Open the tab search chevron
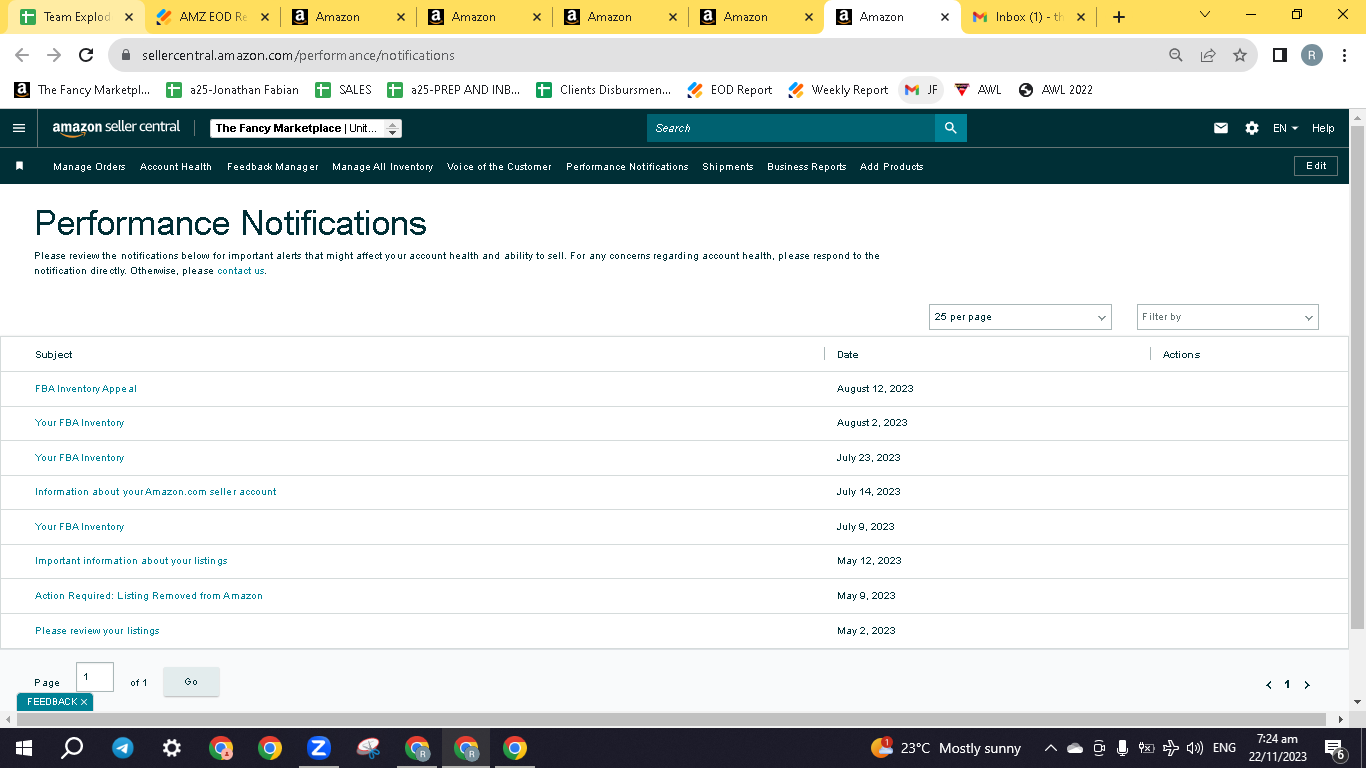The height and width of the screenshot is (768, 1366). point(1204,14)
